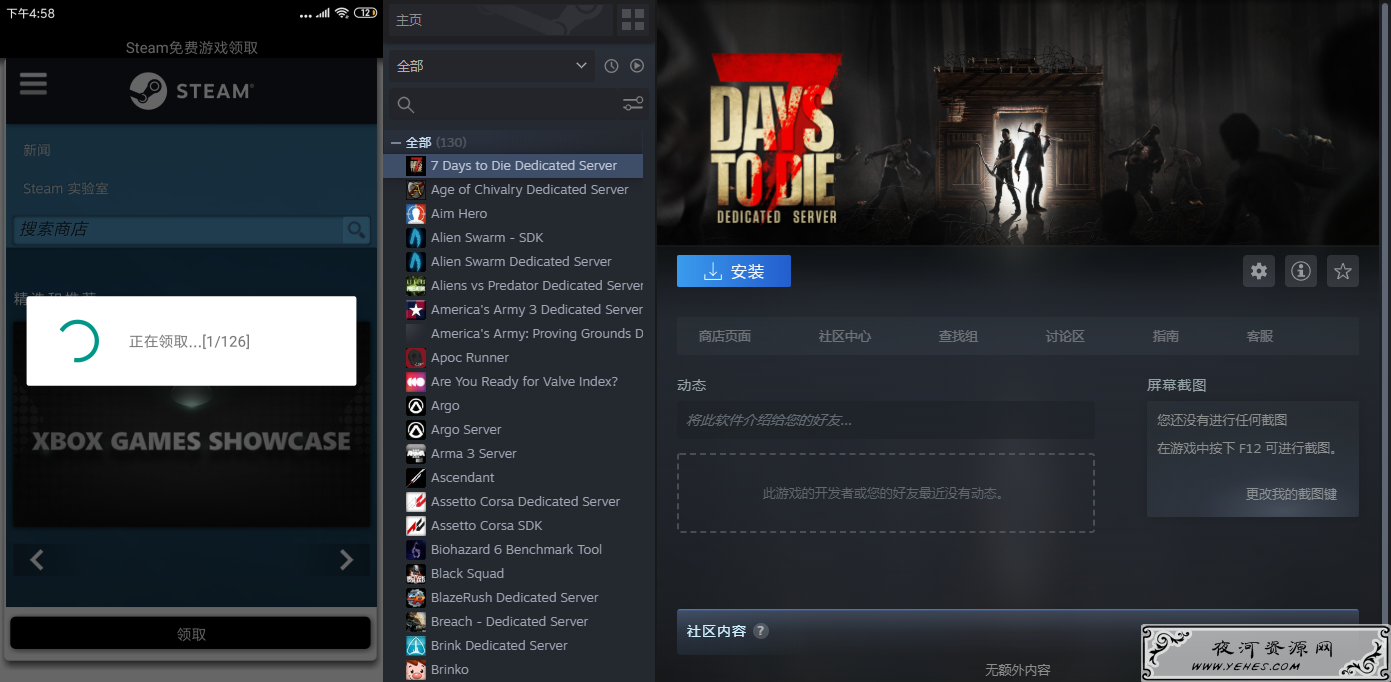The height and width of the screenshot is (682, 1391).
Task: Open the 社区中心 tab
Action: (x=844, y=337)
